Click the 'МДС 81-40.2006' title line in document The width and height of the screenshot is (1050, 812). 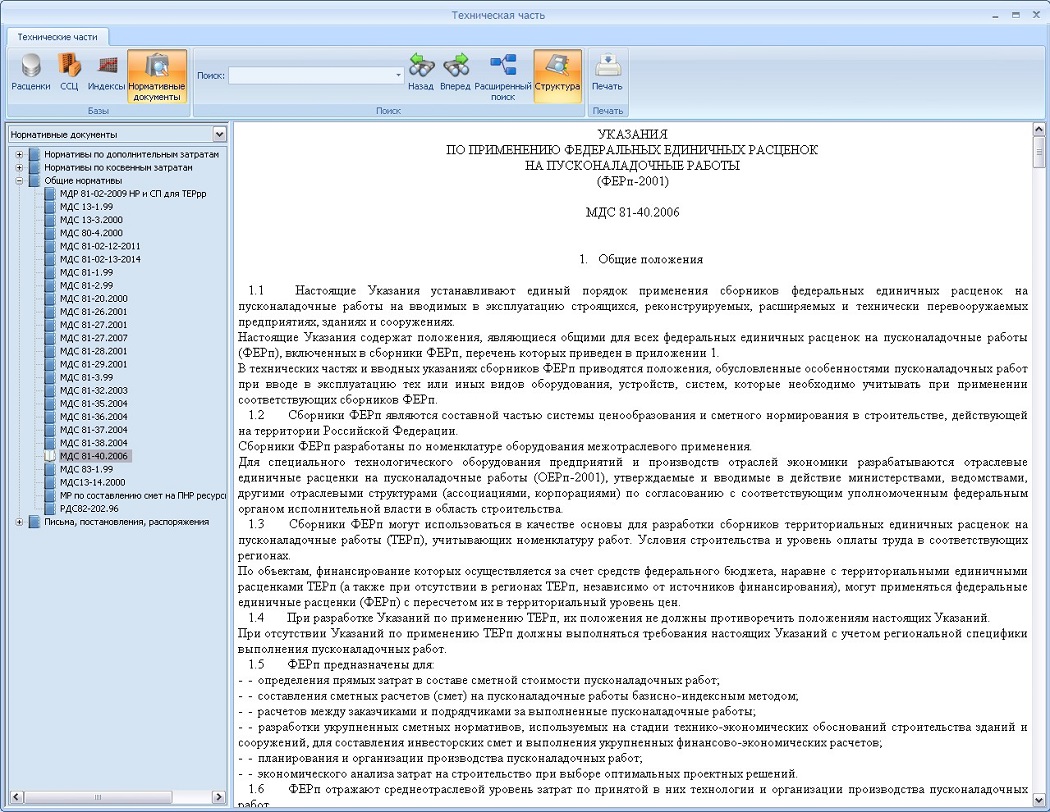point(633,213)
